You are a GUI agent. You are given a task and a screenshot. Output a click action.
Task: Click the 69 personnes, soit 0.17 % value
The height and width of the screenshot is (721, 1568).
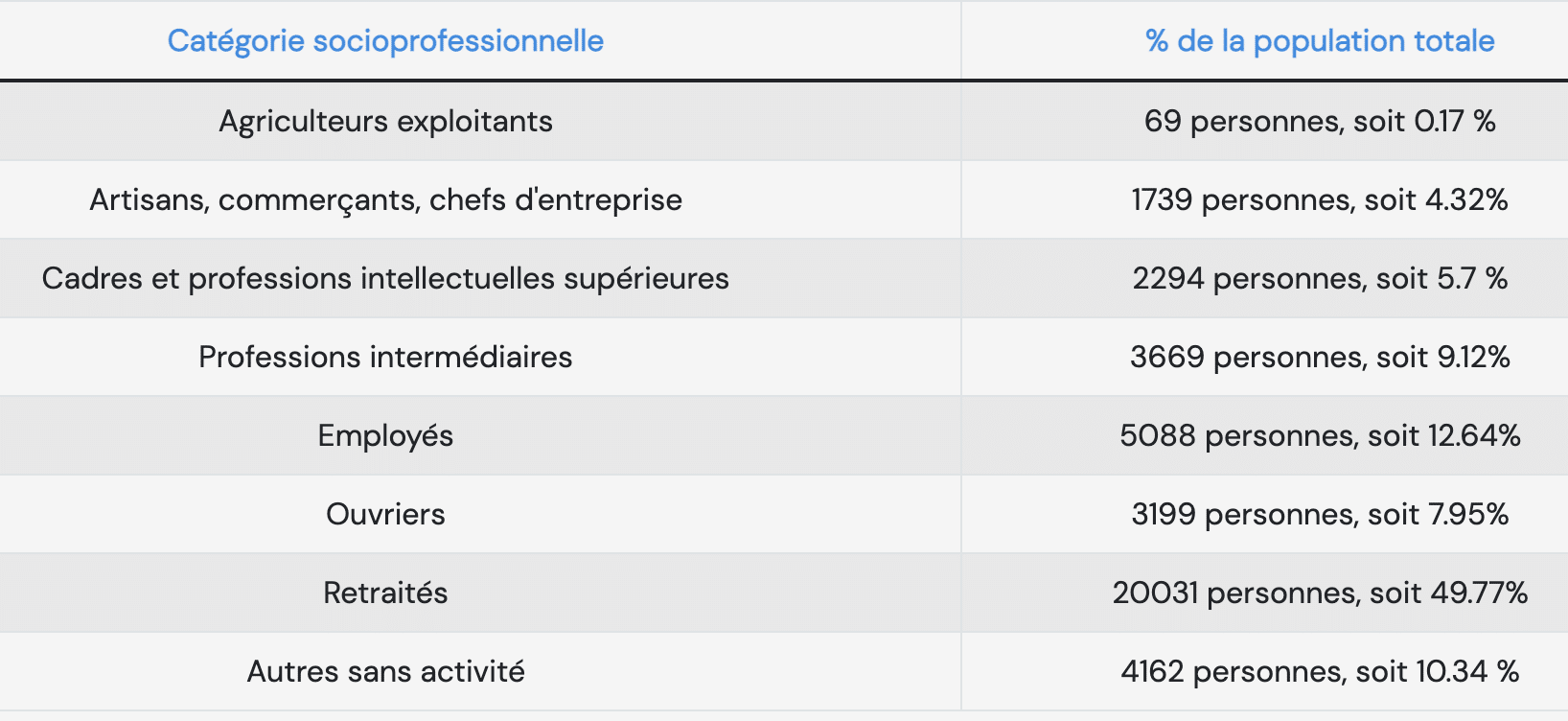tap(1320, 121)
